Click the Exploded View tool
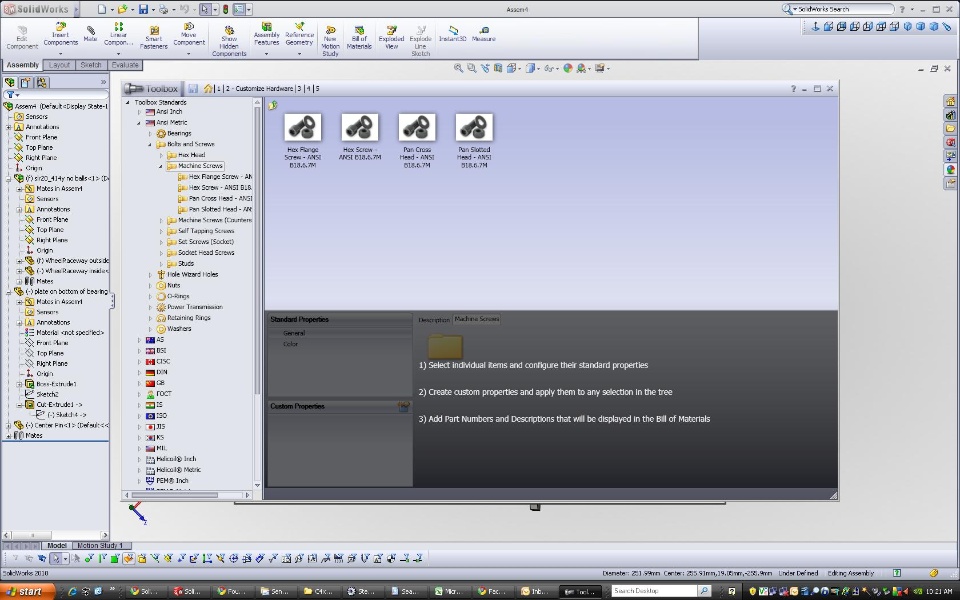 coord(391,37)
